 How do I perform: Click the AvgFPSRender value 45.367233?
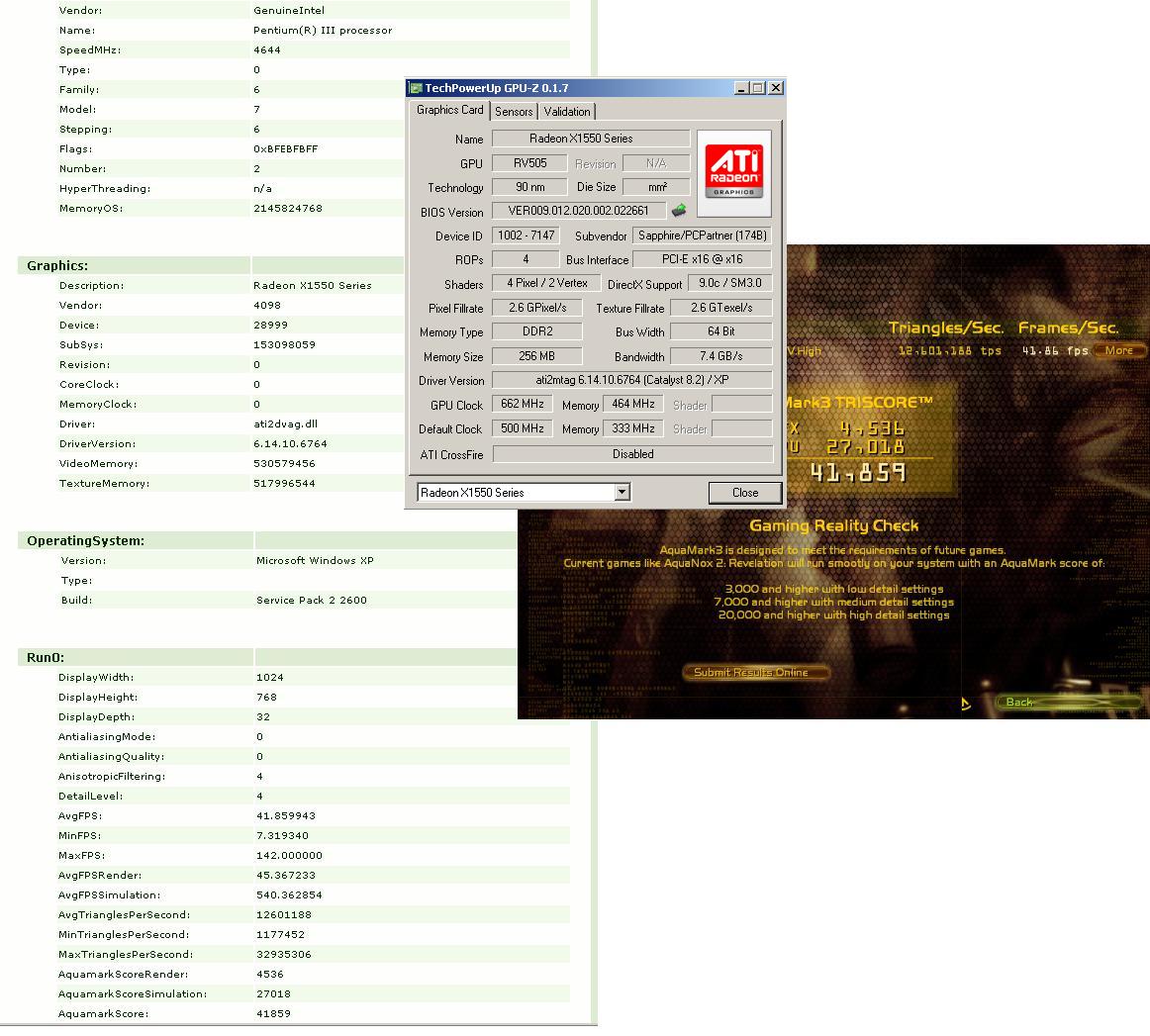[x=286, y=875]
